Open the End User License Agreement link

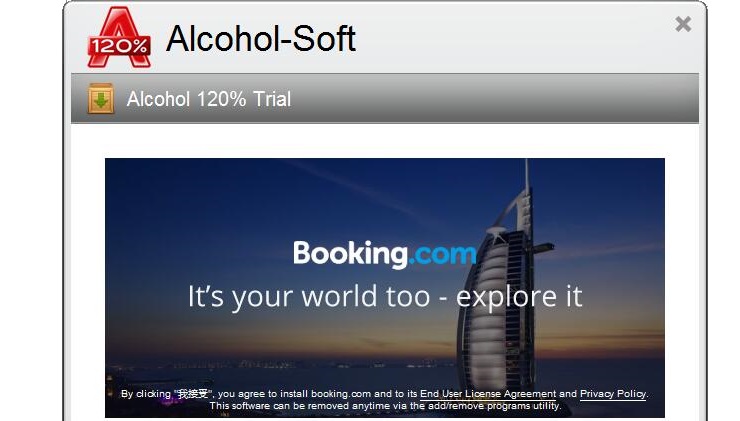pyautogui.click(x=488, y=394)
